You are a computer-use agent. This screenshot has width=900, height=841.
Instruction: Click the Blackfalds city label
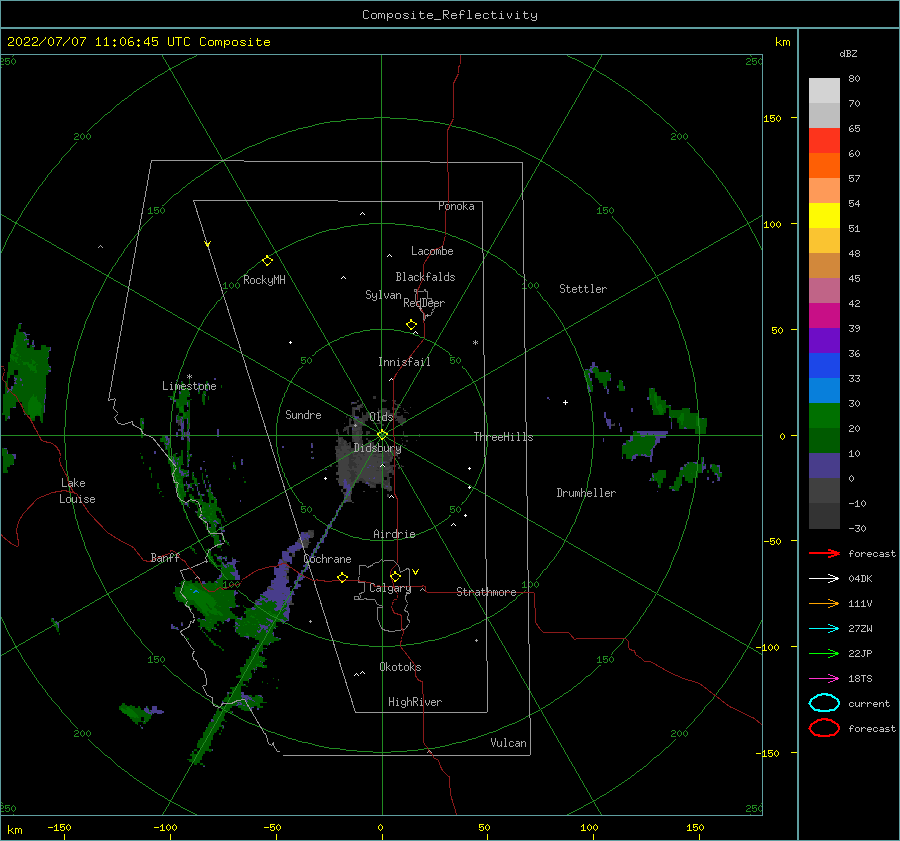[425, 277]
